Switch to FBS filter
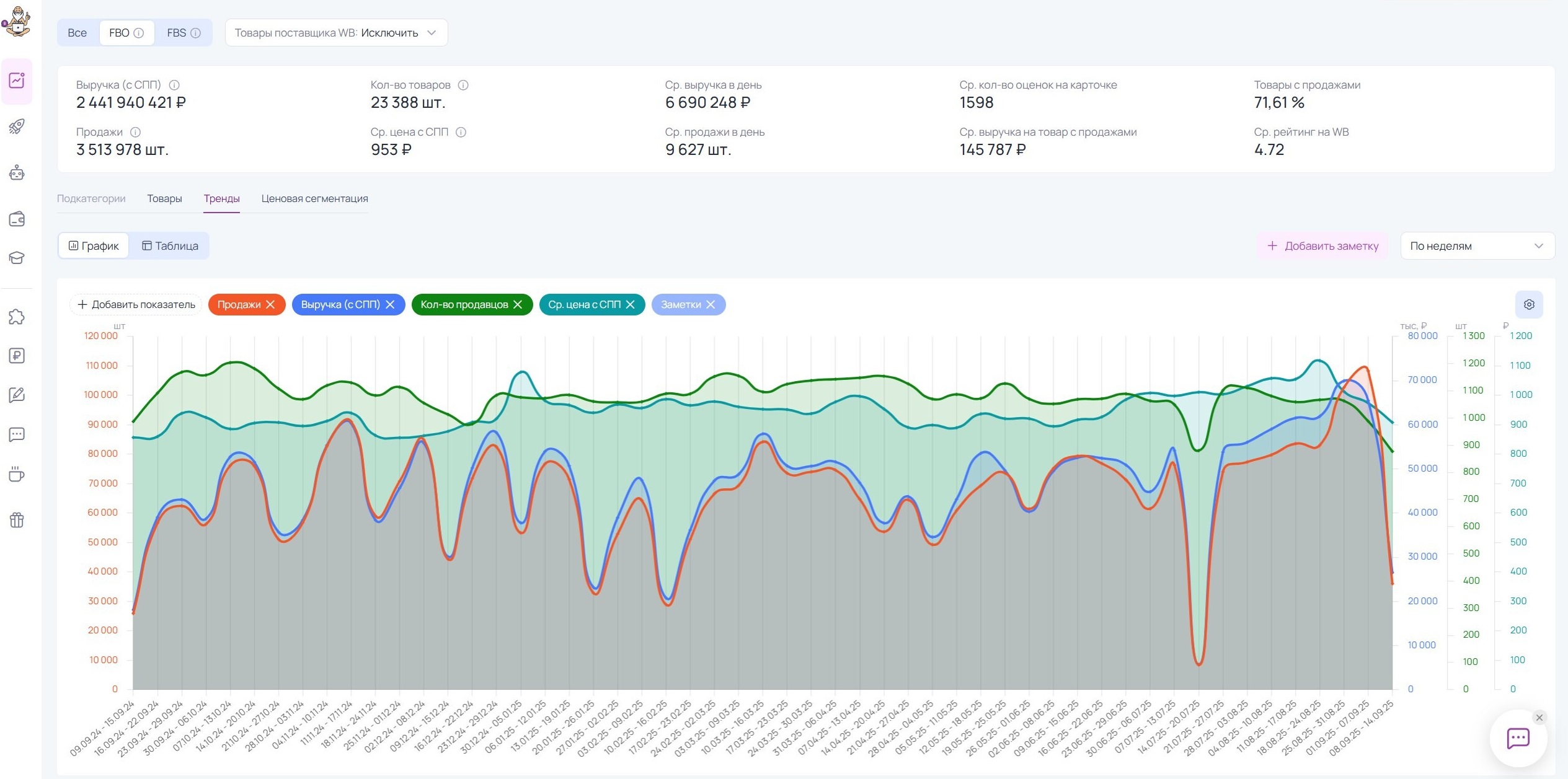Viewport: 1568px width, 779px height. 183,33
